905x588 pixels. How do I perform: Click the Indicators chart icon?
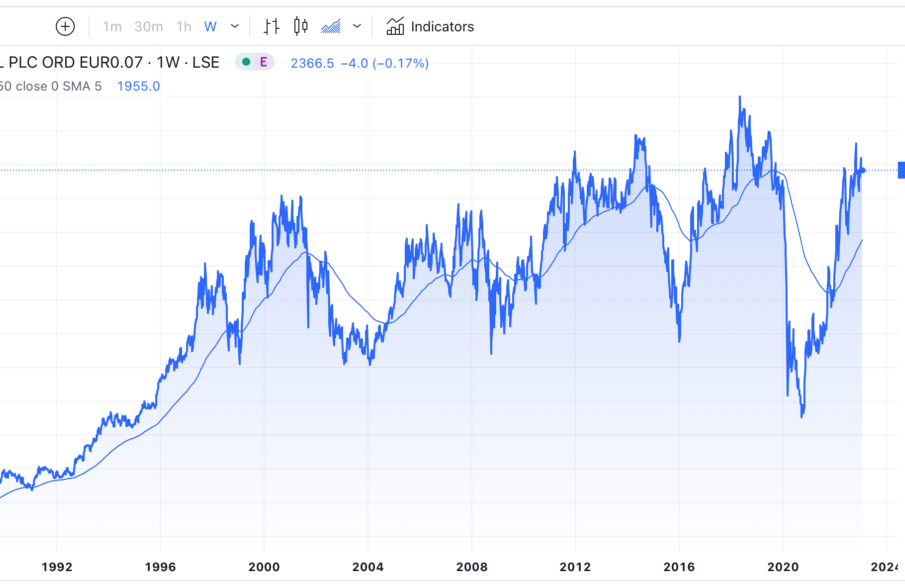click(x=396, y=26)
